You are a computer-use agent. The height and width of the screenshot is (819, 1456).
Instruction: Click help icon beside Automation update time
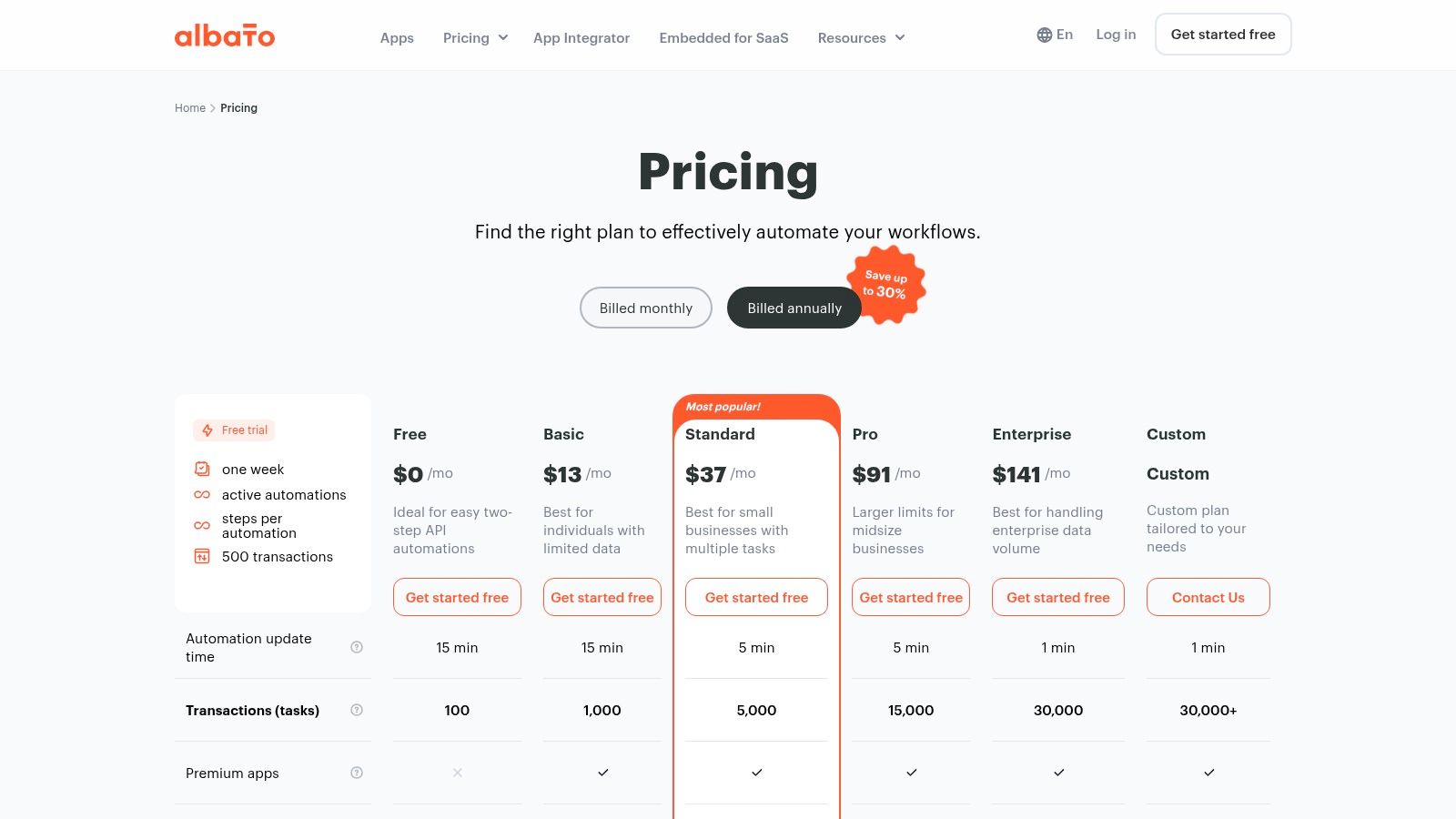tap(357, 647)
